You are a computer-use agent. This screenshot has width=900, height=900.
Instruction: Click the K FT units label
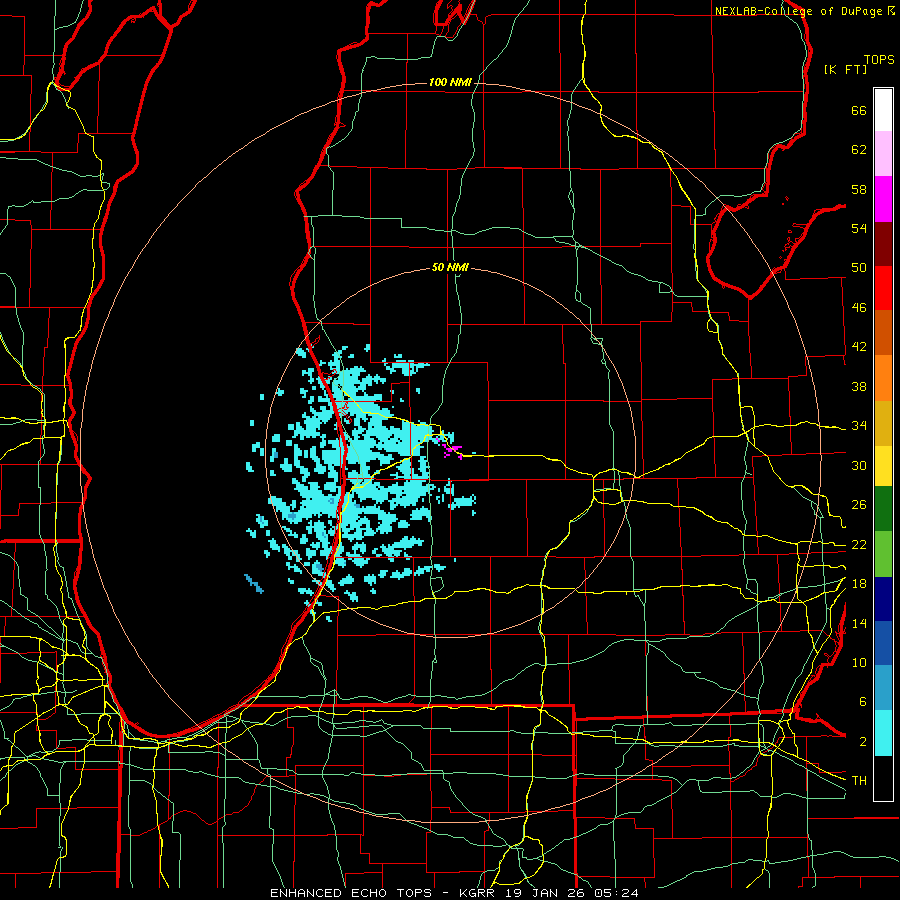click(845, 70)
